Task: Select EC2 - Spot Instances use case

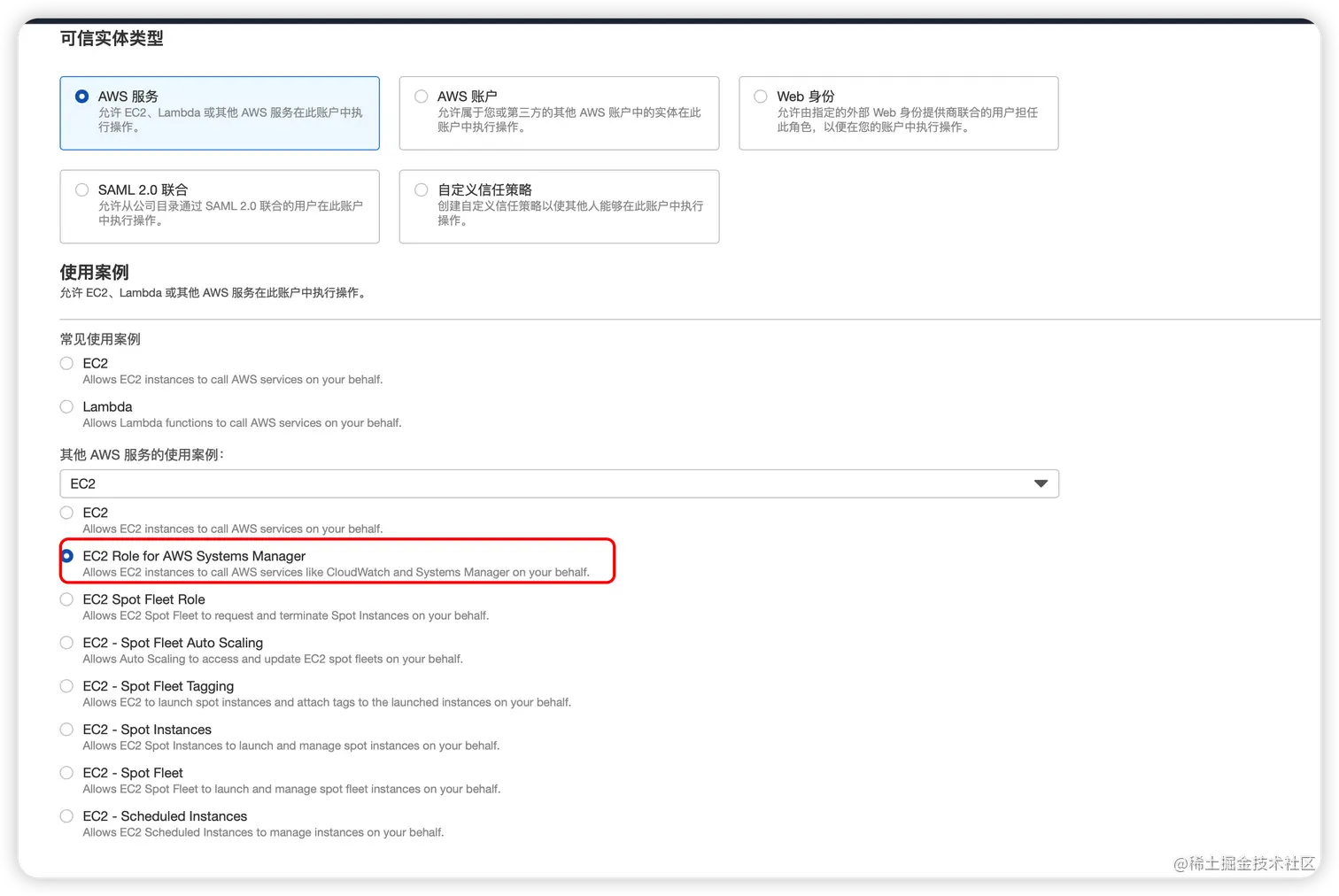Action: click(66, 730)
